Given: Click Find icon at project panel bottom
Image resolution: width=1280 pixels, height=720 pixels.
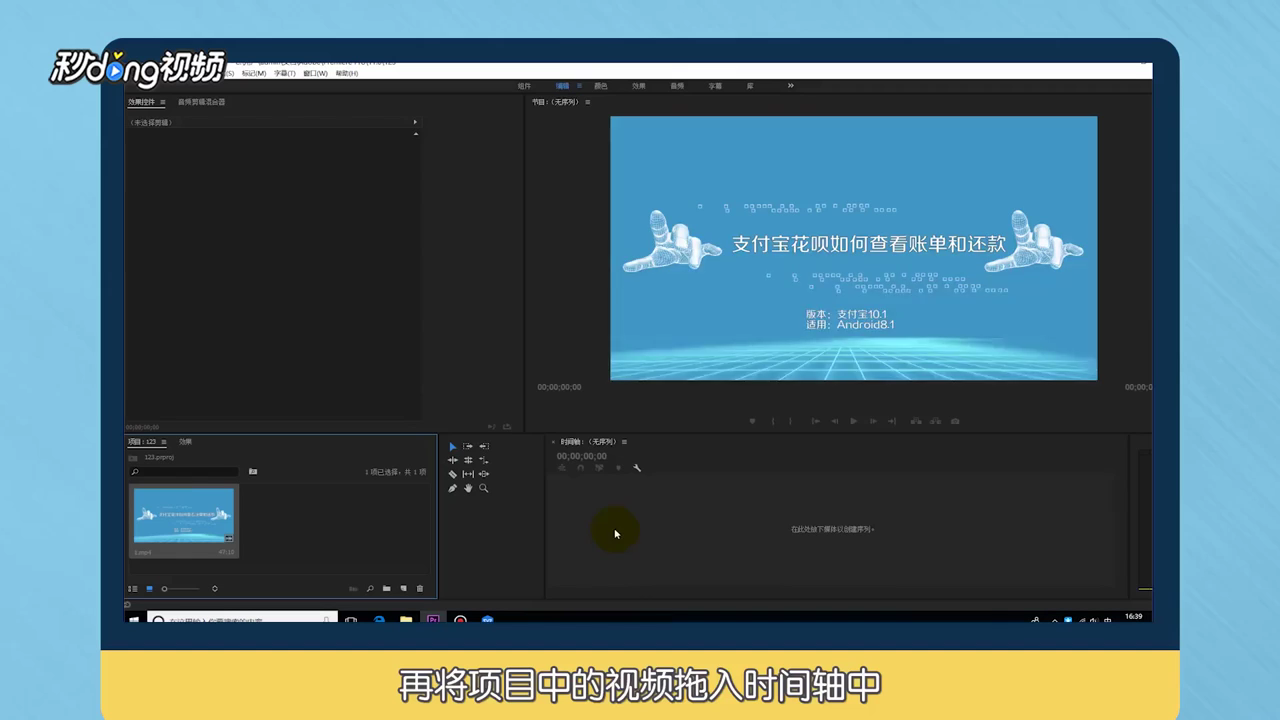Looking at the screenshot, I should pyautogui.click(x=370, y=589).
